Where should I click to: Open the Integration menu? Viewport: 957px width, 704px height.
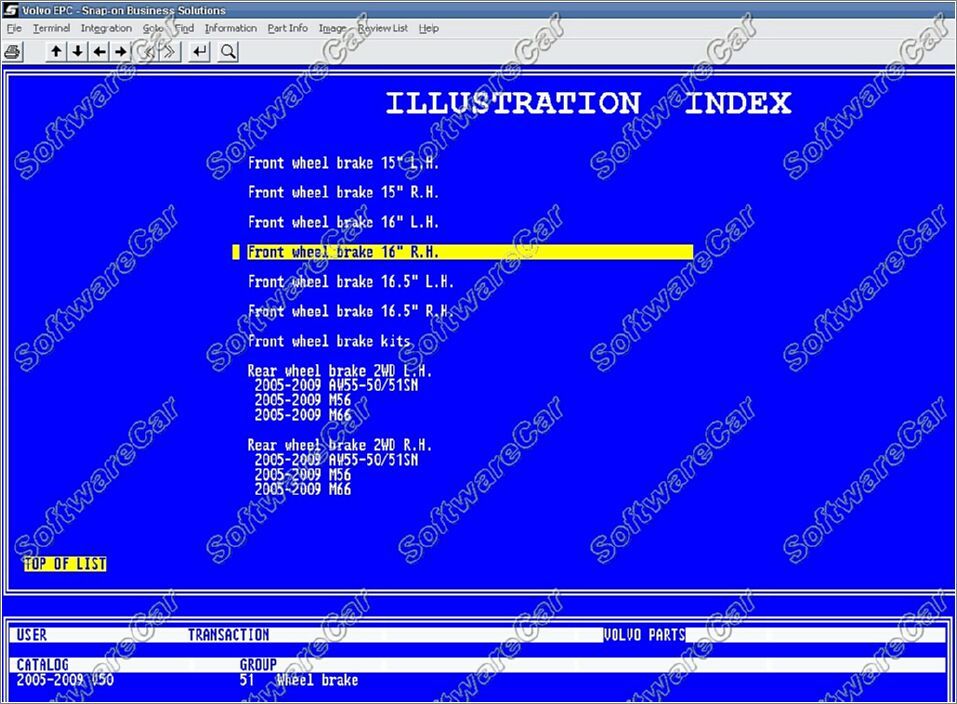tap(106, 28)
